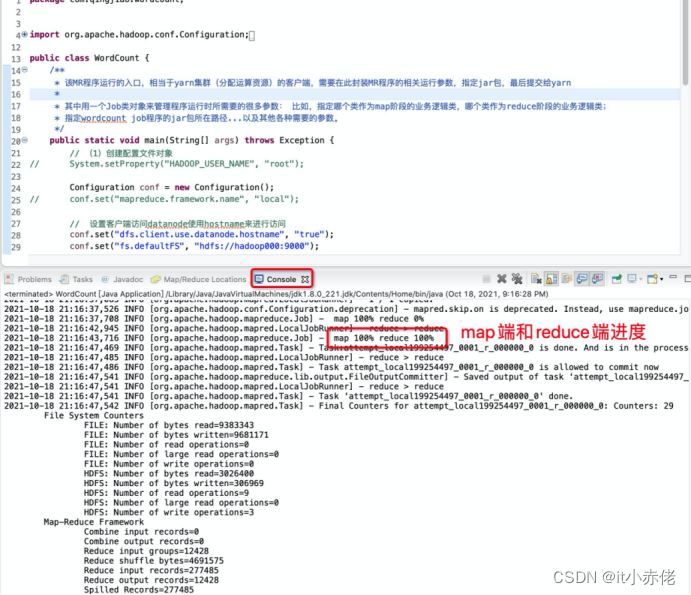
Task: Click the terminated WordCount launch description
Action: [x=276, y=294]
